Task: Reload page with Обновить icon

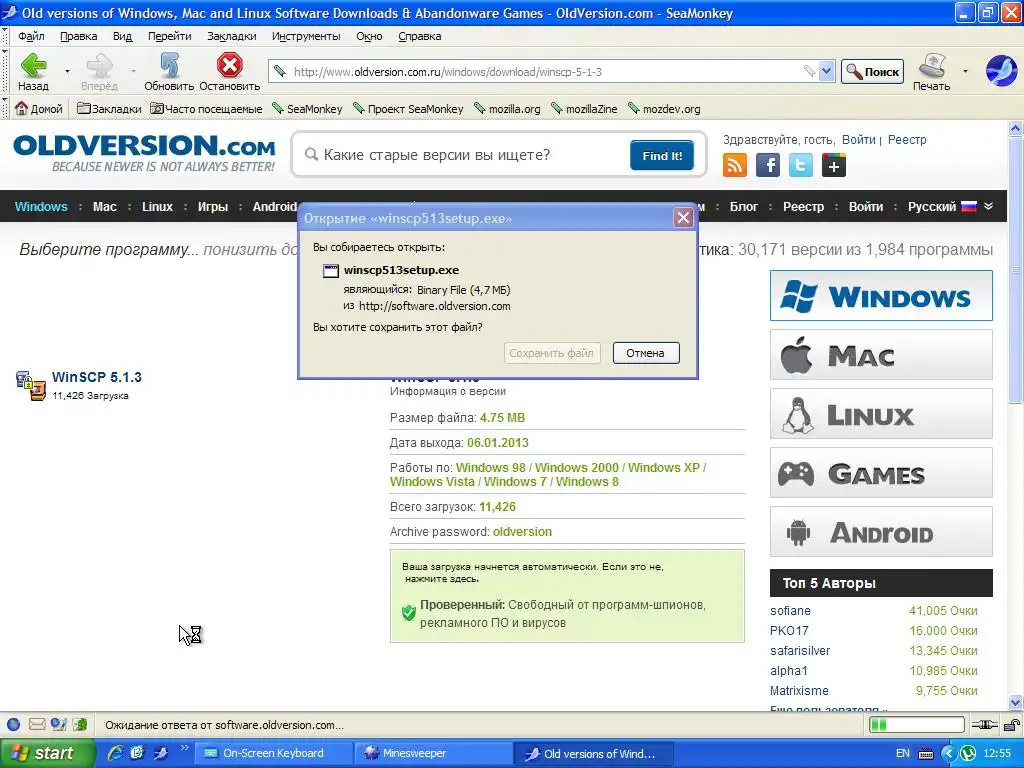Action: point(169,71)
